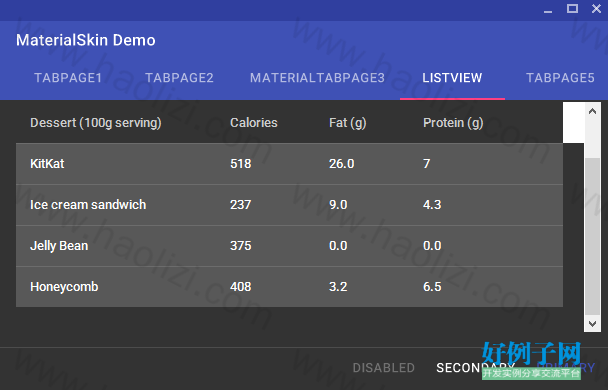
Task: Click the DISABLED button
Action: point(383,368)
